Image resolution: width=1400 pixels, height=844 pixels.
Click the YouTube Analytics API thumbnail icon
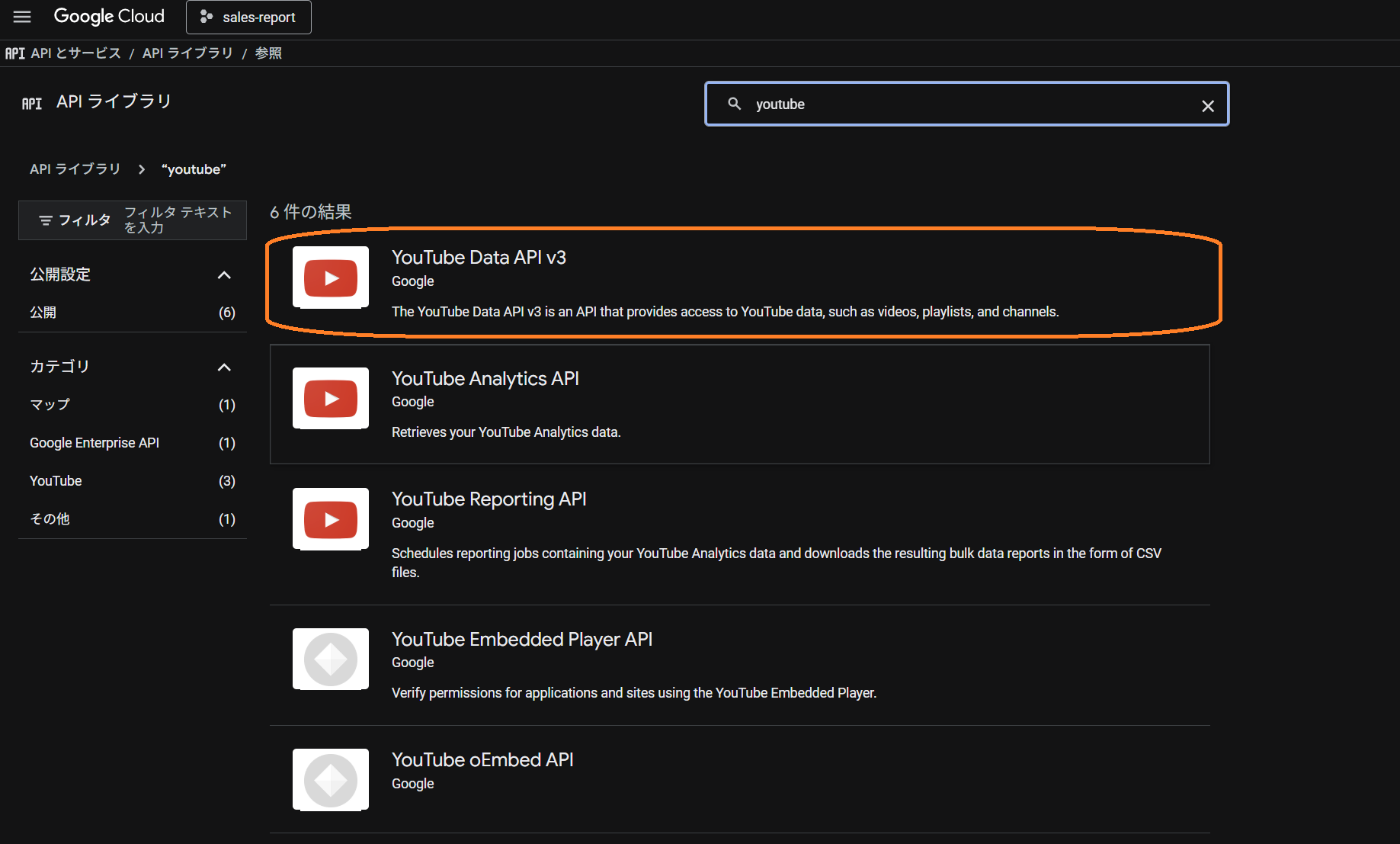pos(330,398)
